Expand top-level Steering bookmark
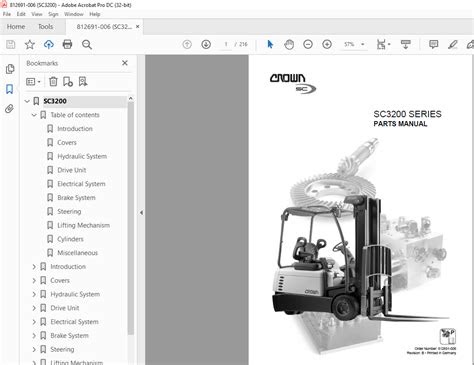The image size is (474, 365). click(34, 350)
